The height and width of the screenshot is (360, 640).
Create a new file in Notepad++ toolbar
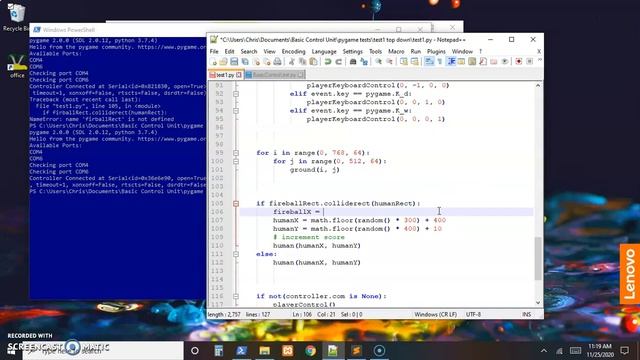(213, 62)
